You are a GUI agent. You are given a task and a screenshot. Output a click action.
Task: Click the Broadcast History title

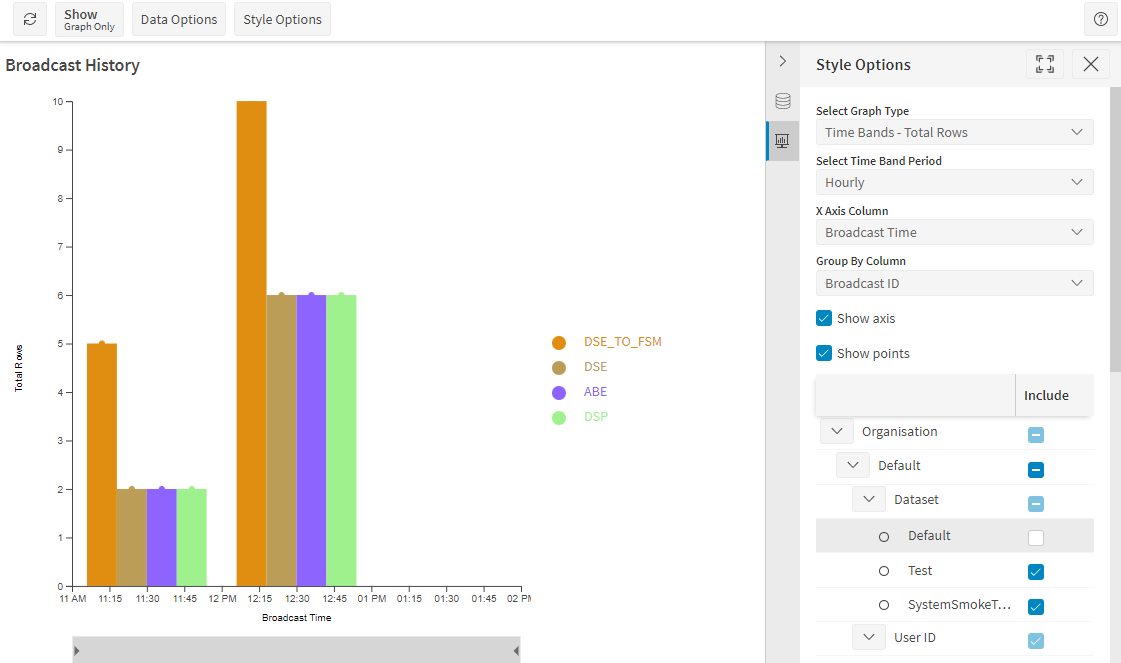coord(72,65)
